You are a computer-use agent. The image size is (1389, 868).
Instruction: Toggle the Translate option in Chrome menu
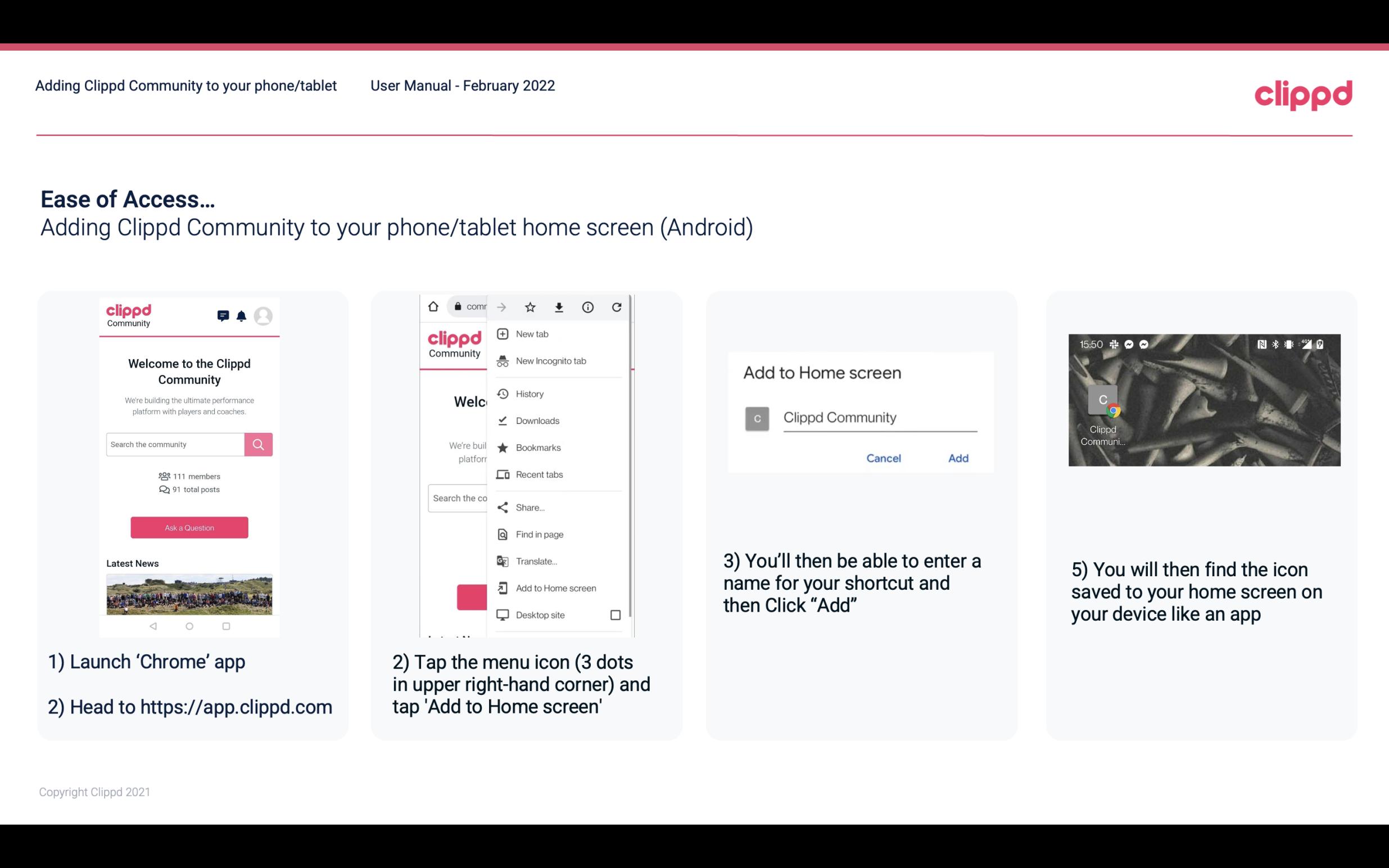point(536,561)
